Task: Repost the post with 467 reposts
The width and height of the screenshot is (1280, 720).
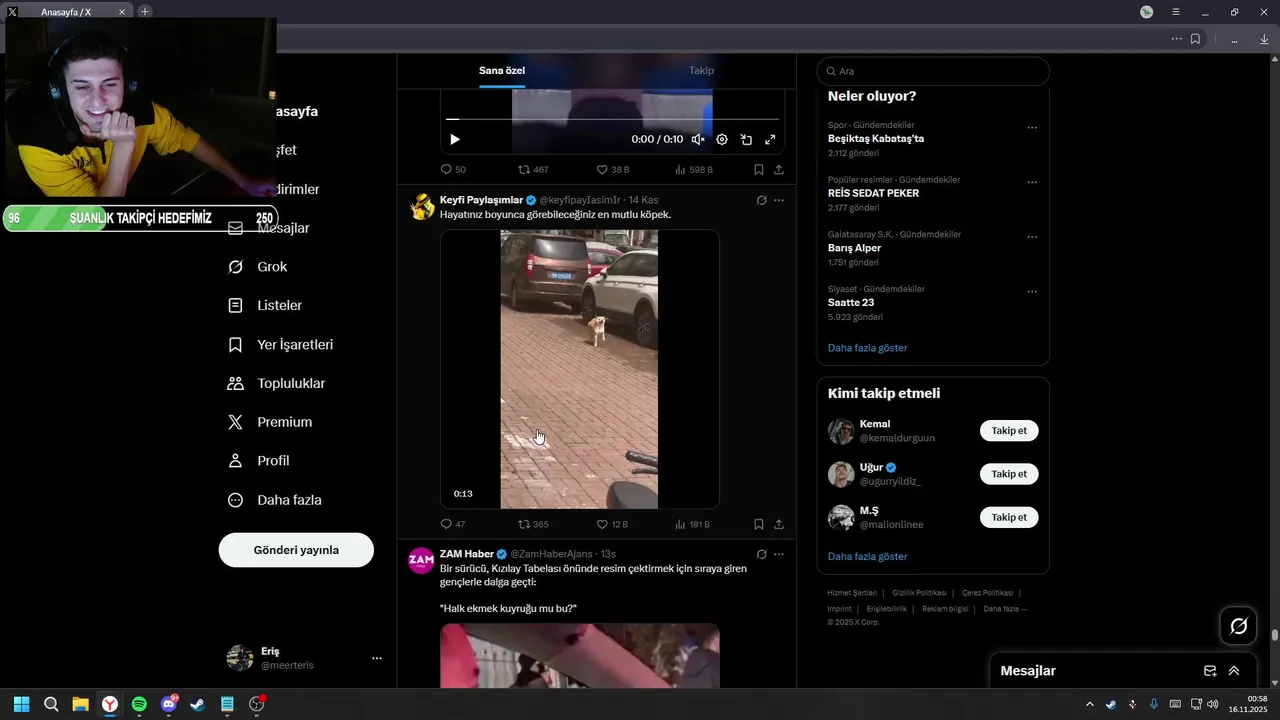Action: coord(533,170)
